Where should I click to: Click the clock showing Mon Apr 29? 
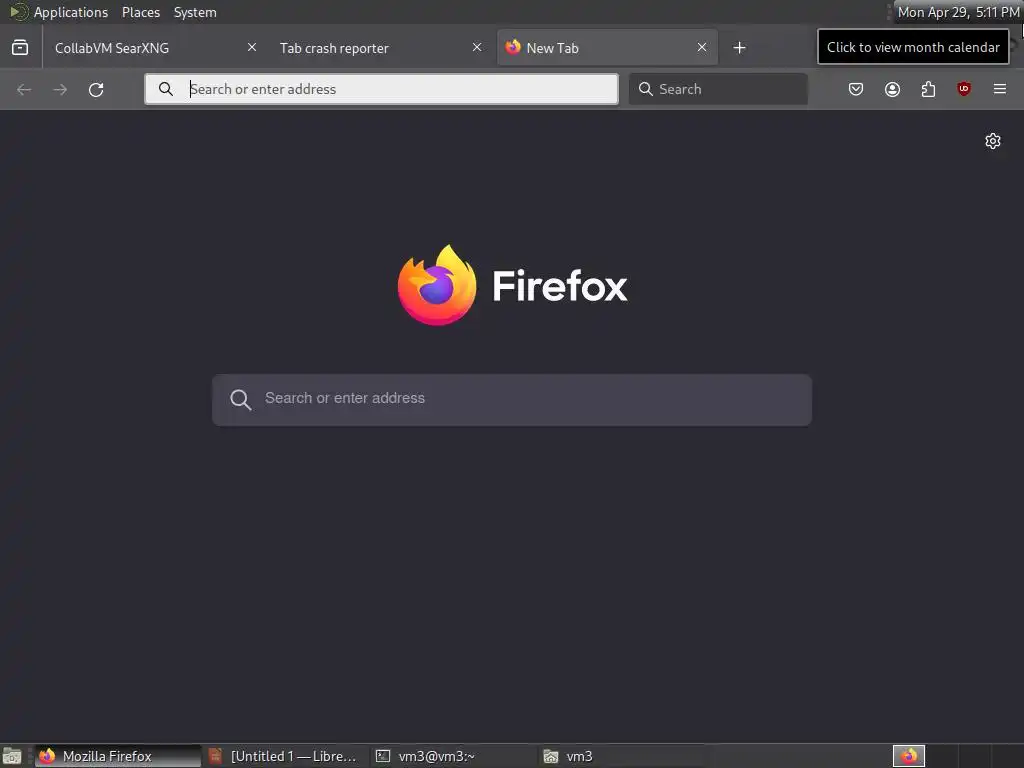click(x=958, y=12)
